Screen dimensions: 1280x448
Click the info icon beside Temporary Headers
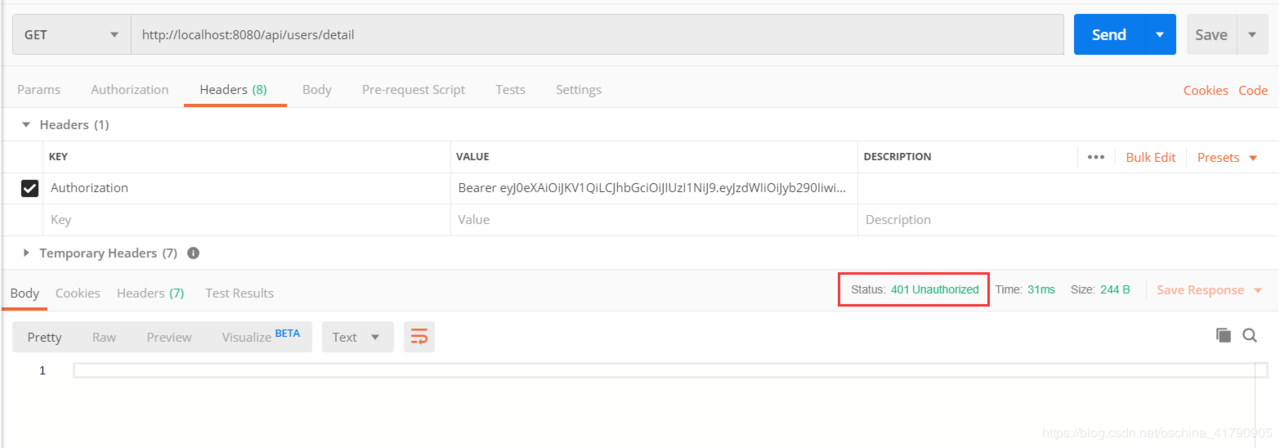click(x=193, y=253)
